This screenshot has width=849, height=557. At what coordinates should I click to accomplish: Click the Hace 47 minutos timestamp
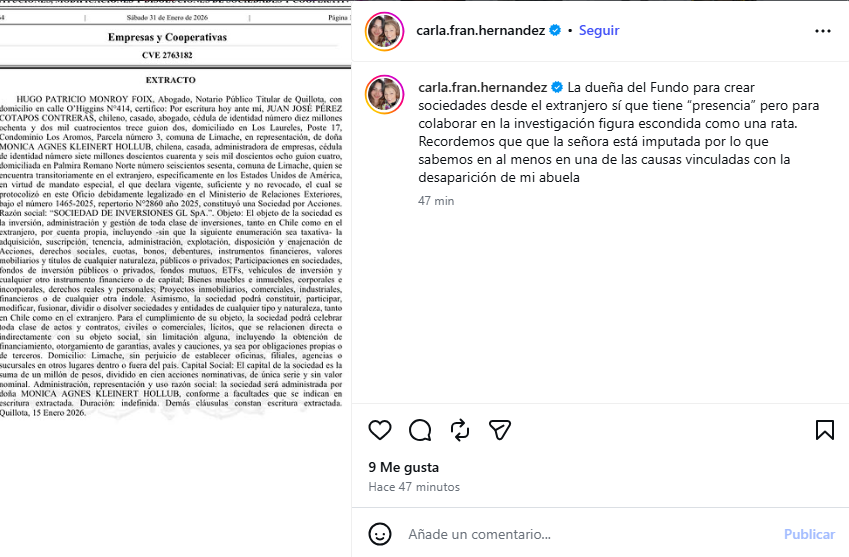414,487
